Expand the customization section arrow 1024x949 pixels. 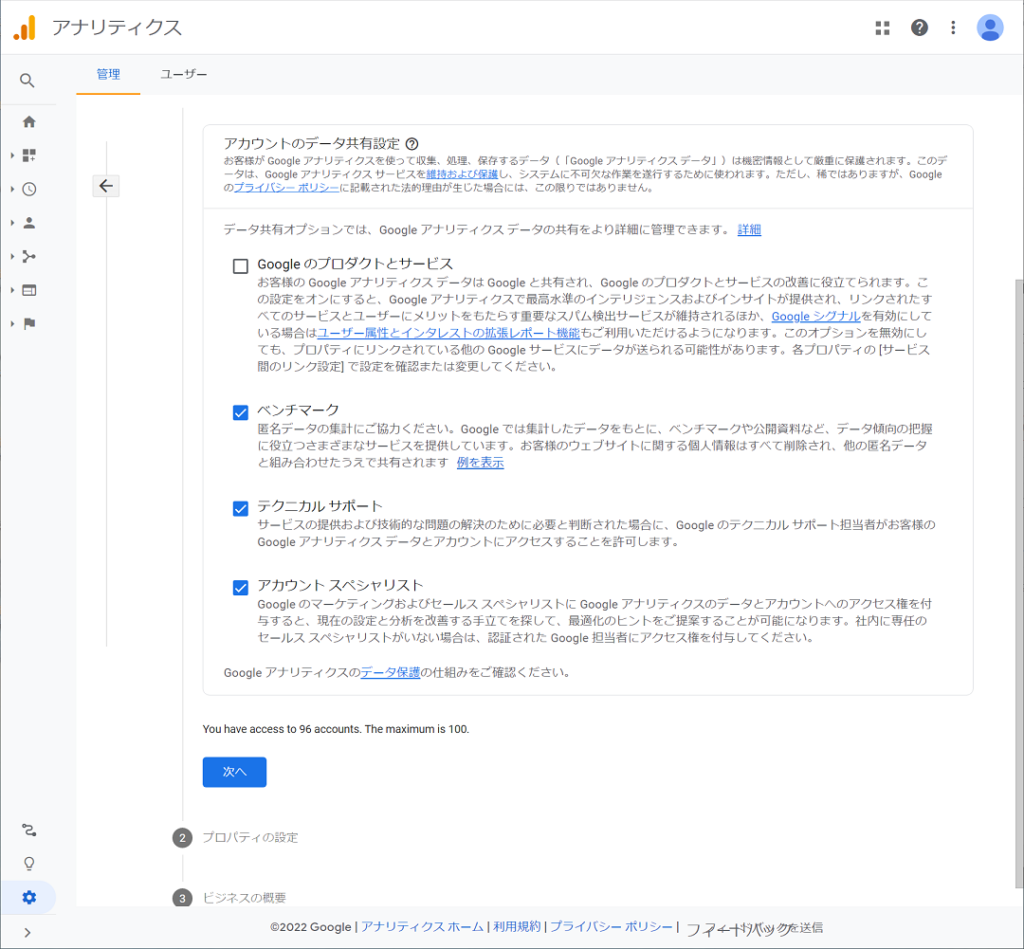tap(12, 155)
